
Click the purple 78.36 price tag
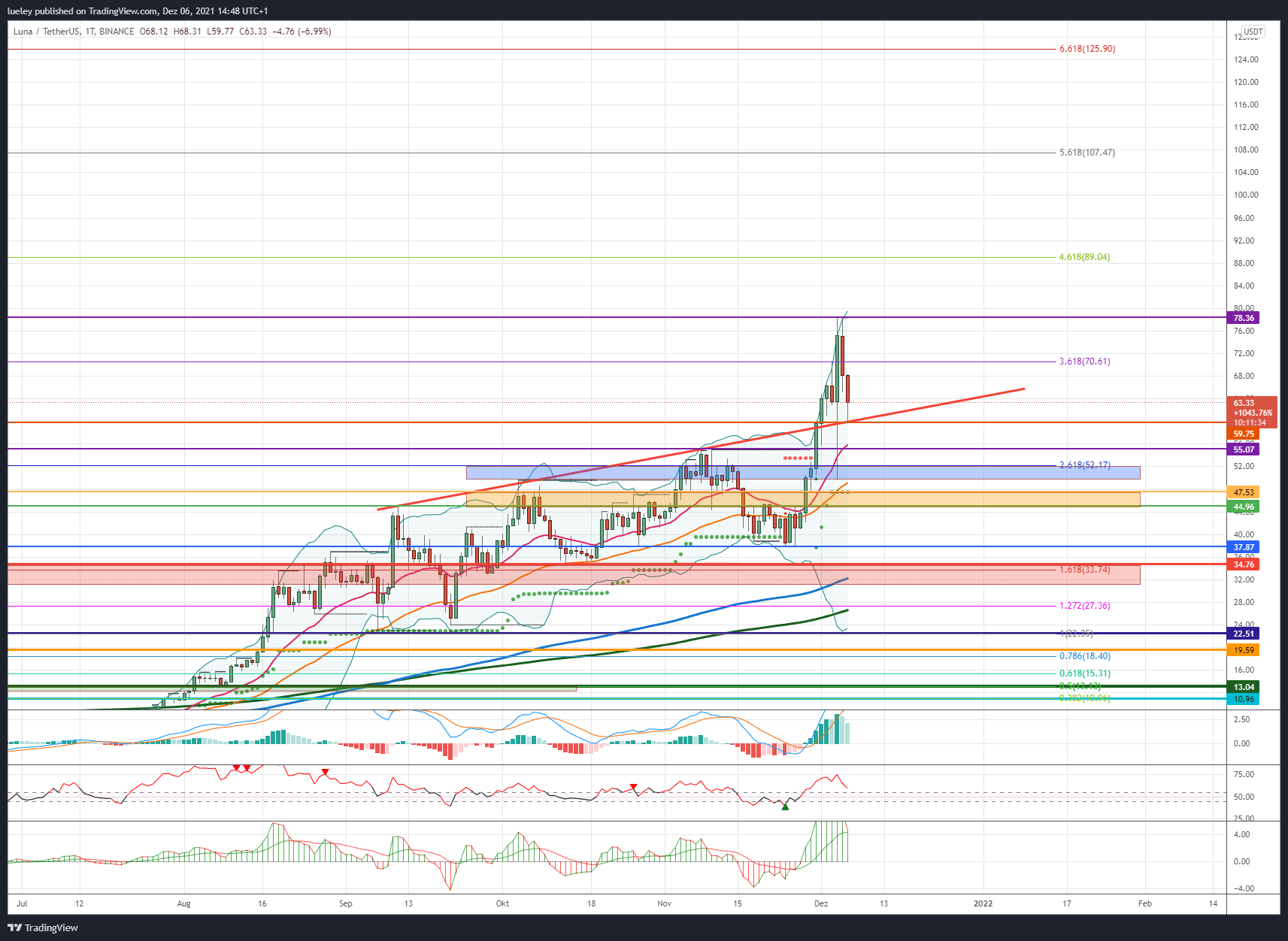pos(1244,318)
